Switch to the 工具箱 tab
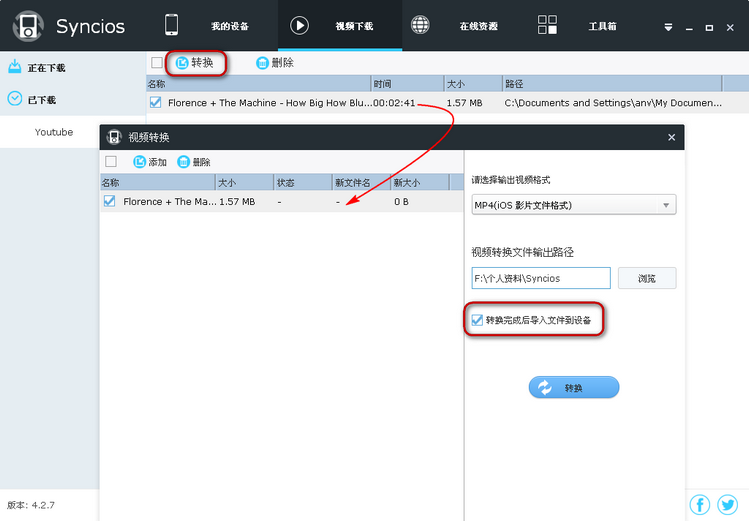 coord(602,26)
